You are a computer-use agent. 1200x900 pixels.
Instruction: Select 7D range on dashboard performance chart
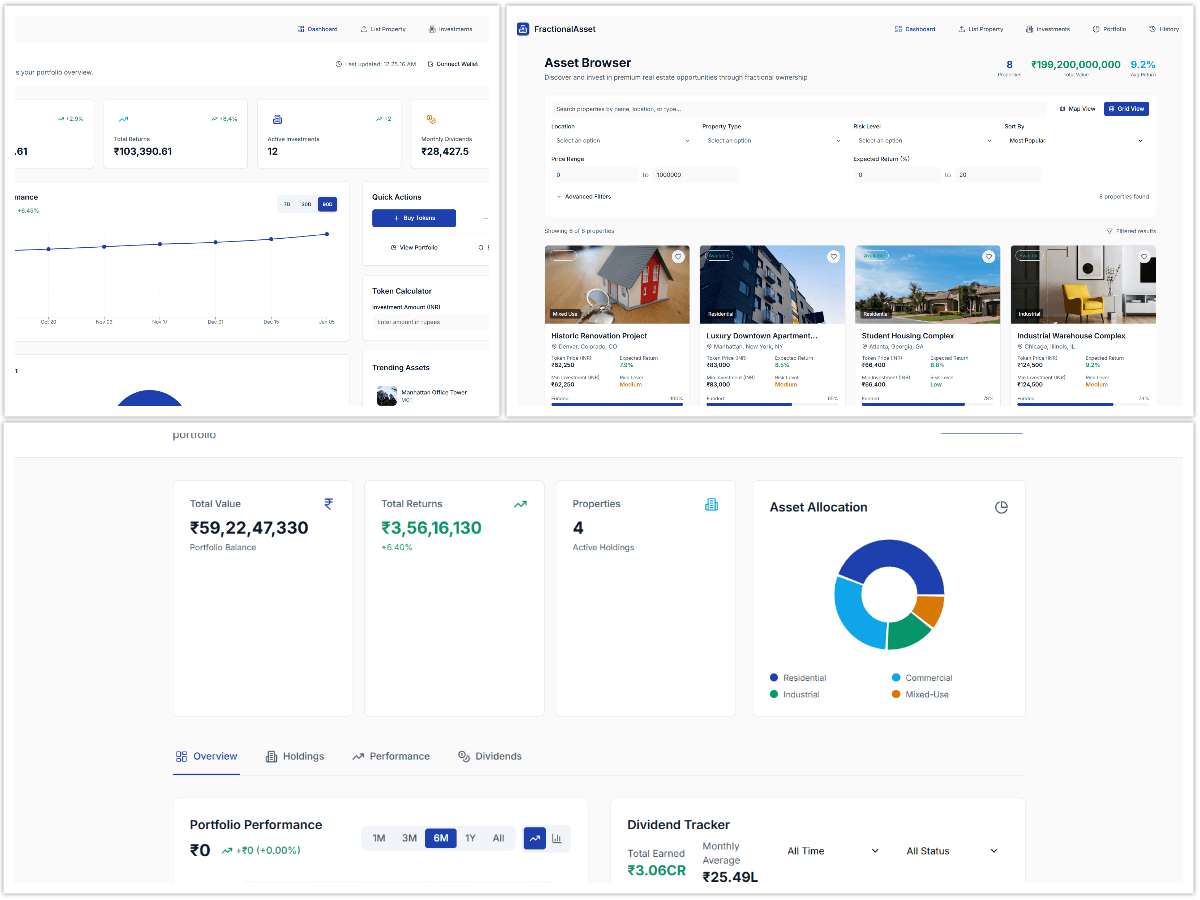point(287,204)
